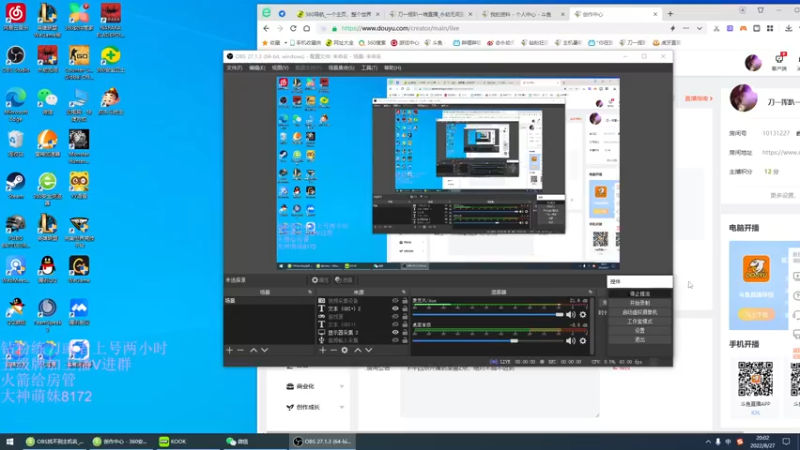Switch to the 360导航 browser tab

coord(337,14)
